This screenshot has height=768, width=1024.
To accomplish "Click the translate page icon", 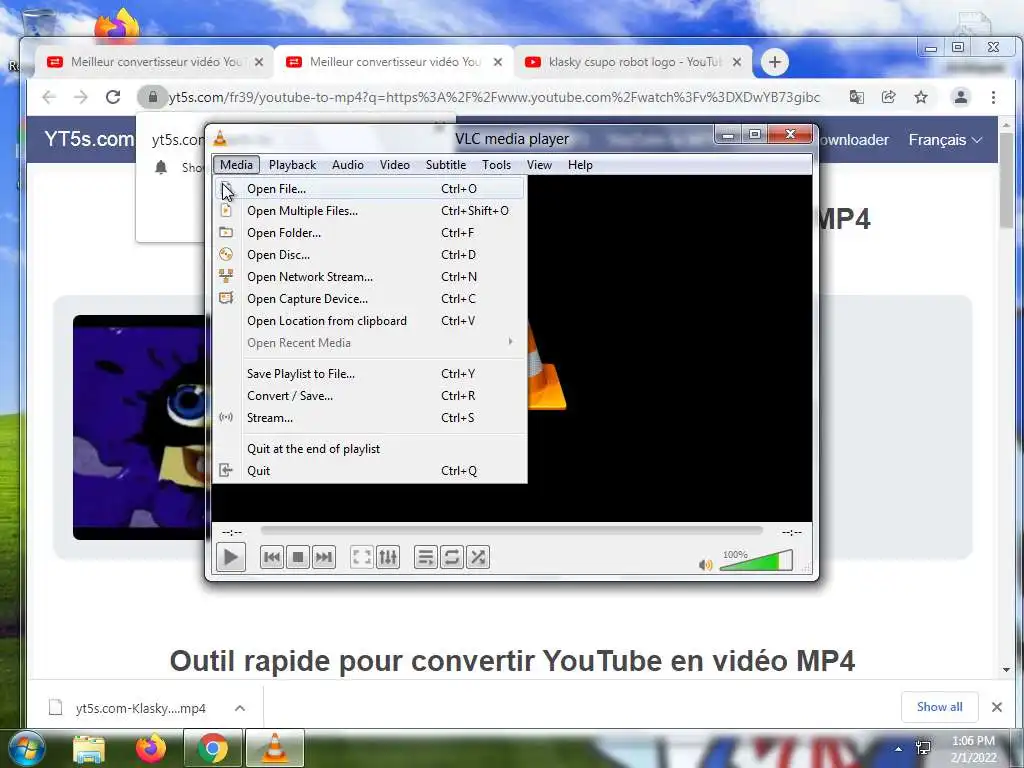I will pyautogui.click(x=856, y=97).
